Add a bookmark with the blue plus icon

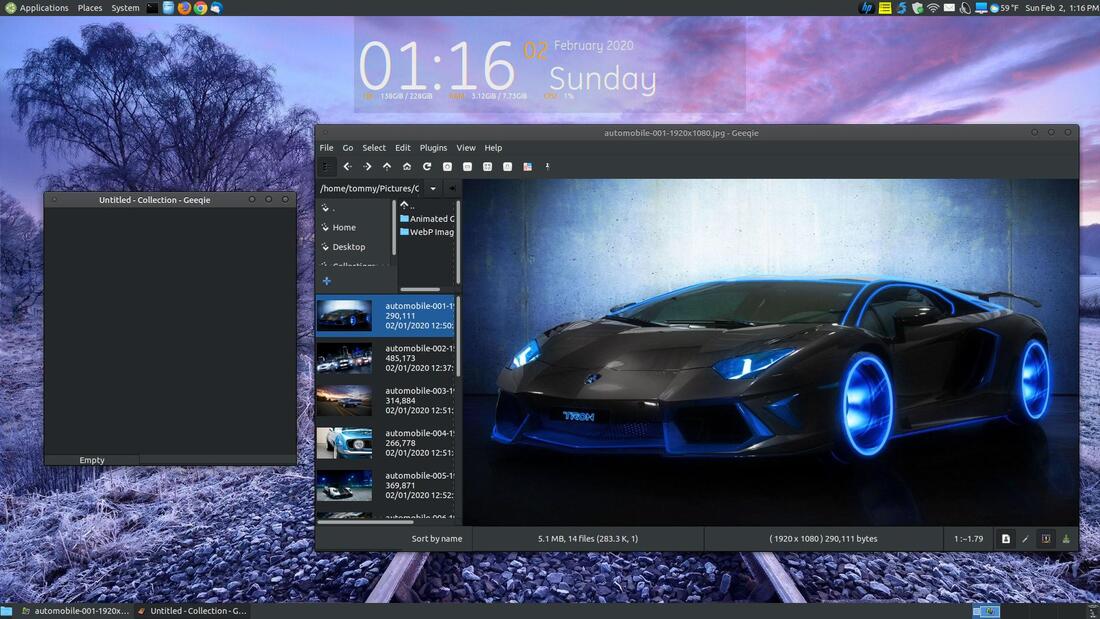click(327, 281)
